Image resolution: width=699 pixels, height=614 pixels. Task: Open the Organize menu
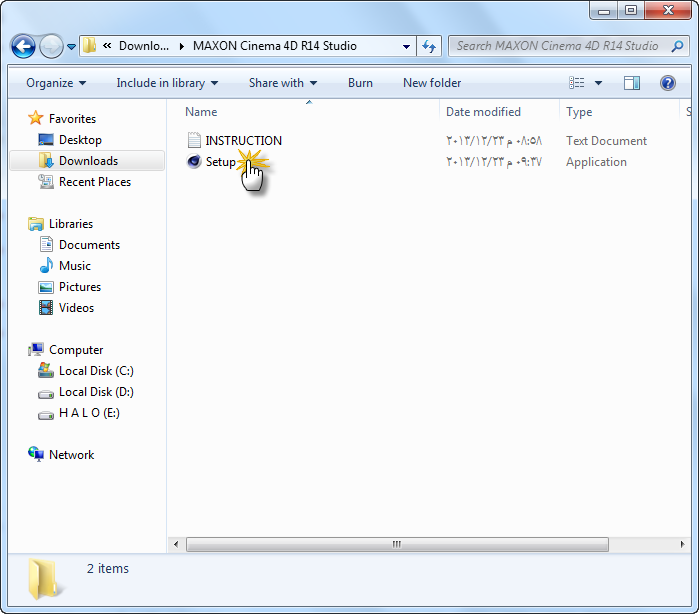56,83
